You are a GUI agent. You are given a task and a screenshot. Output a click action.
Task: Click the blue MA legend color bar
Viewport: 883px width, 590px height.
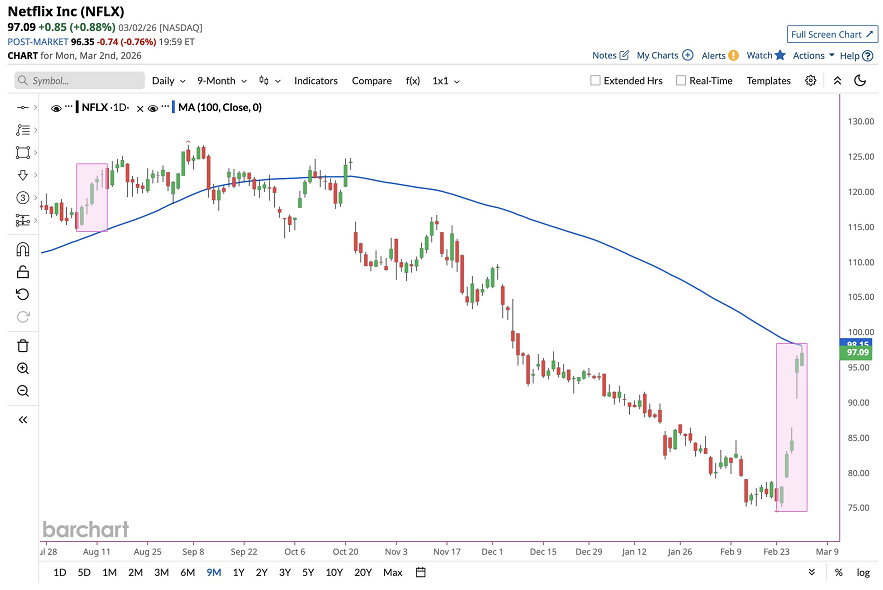pos(174,107)
